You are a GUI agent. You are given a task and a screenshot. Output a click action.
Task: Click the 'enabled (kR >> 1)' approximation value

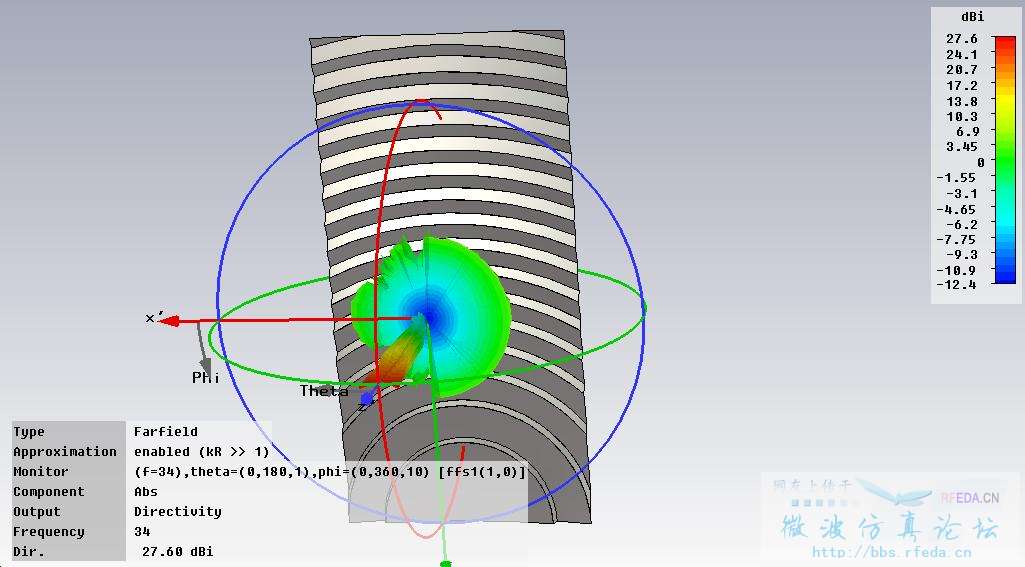201,451
